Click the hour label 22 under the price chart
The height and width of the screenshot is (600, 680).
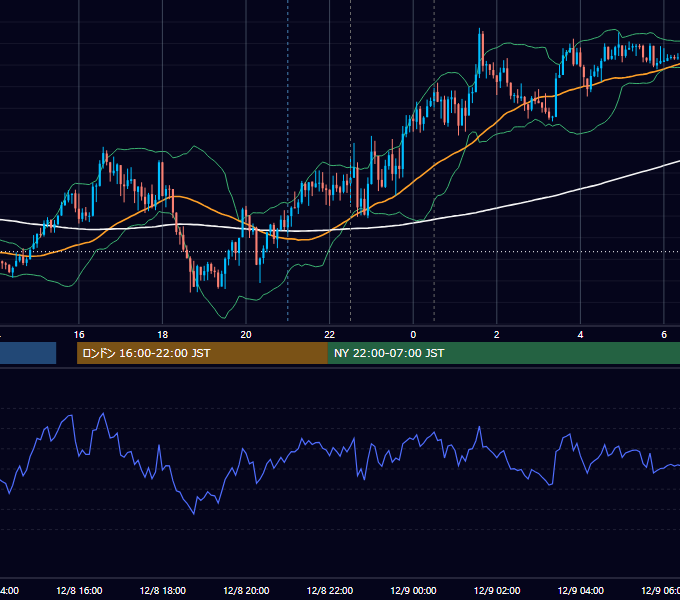point(330,335)
